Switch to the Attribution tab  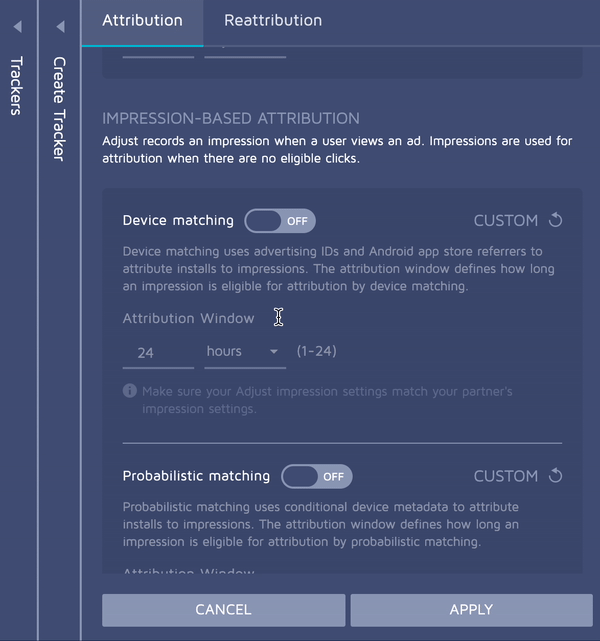142,20
